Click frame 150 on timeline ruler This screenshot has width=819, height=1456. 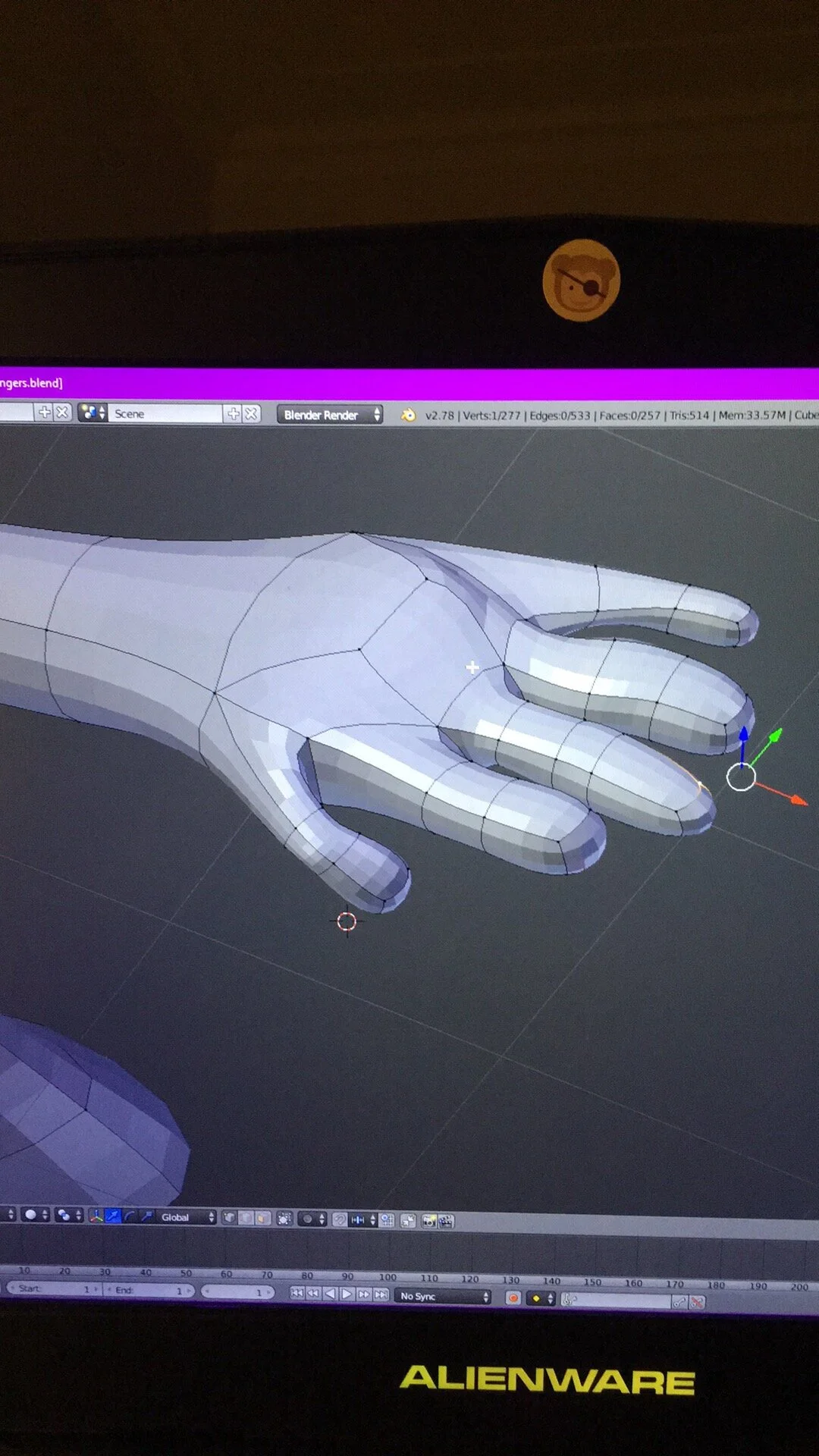click(x=592, y=1282)
